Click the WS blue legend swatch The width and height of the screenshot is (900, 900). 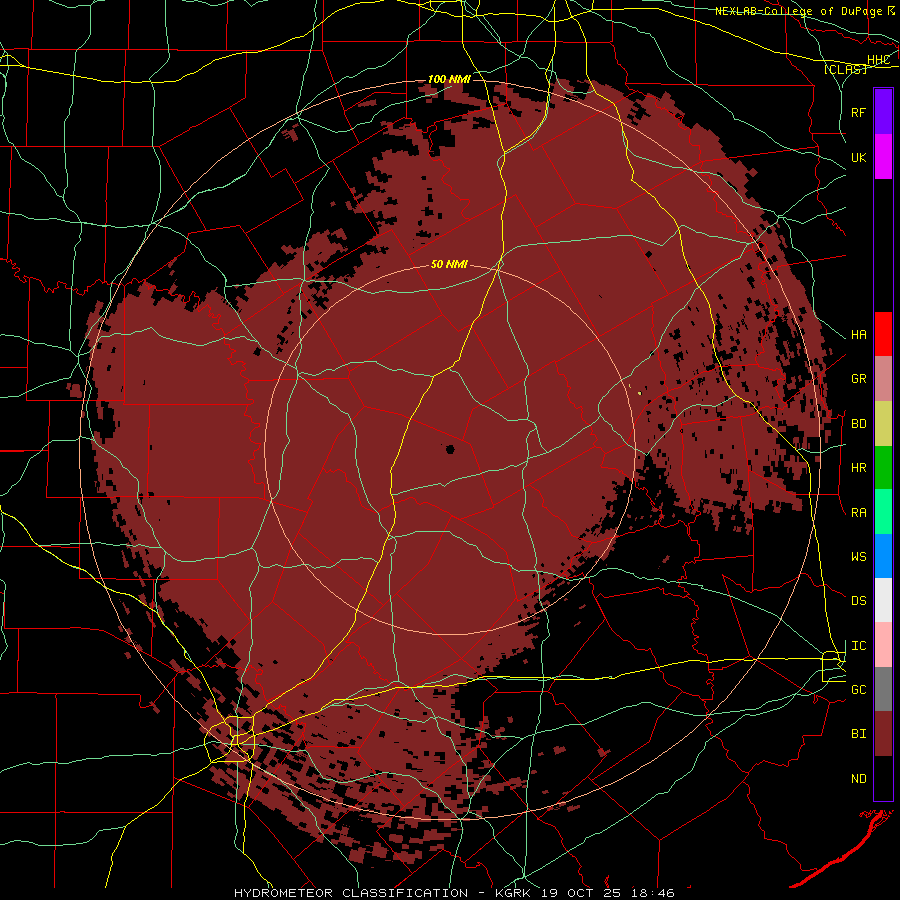click(x=883, y=556)
